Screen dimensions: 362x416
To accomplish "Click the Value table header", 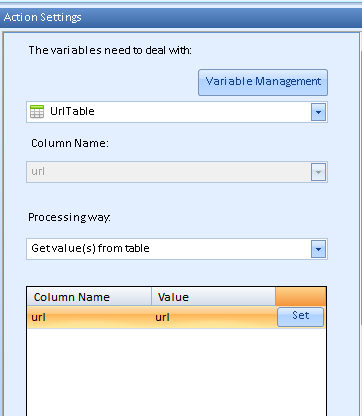I will coord(213,297).
